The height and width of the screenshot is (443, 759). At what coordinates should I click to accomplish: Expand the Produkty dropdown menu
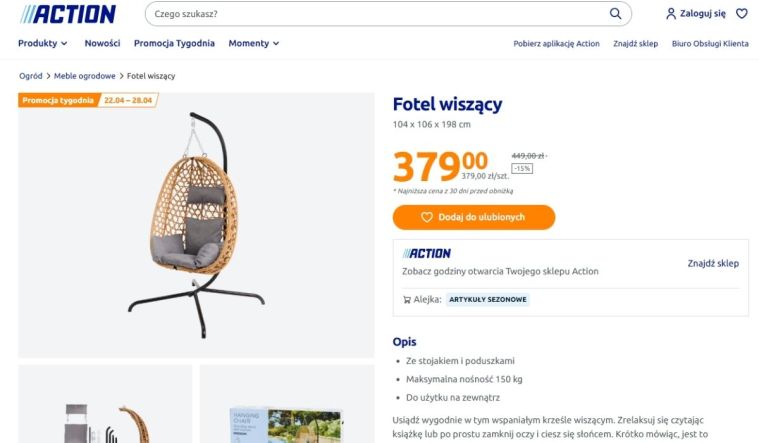(43, 43)
